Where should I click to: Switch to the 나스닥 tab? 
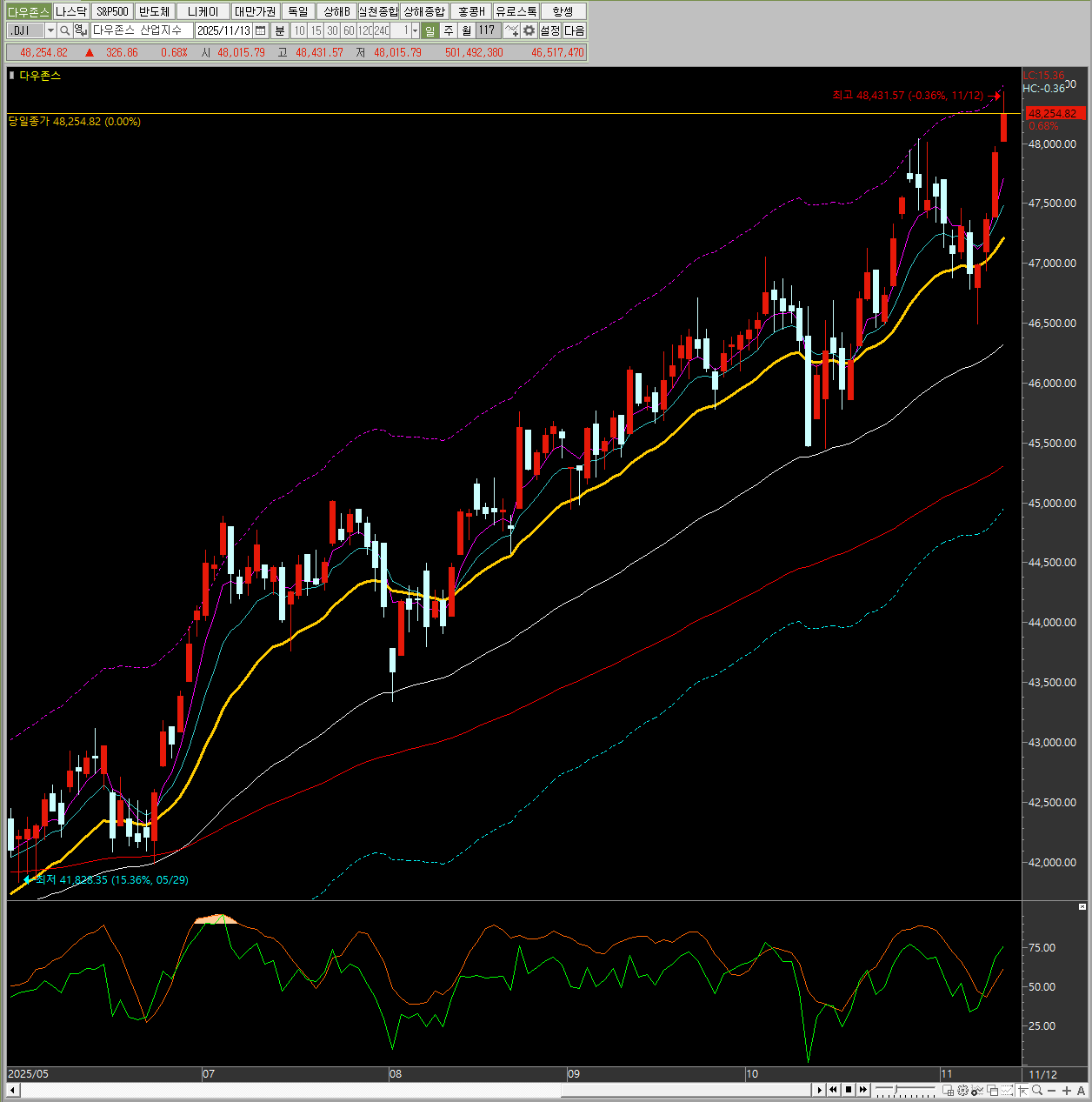pos(71,11)
